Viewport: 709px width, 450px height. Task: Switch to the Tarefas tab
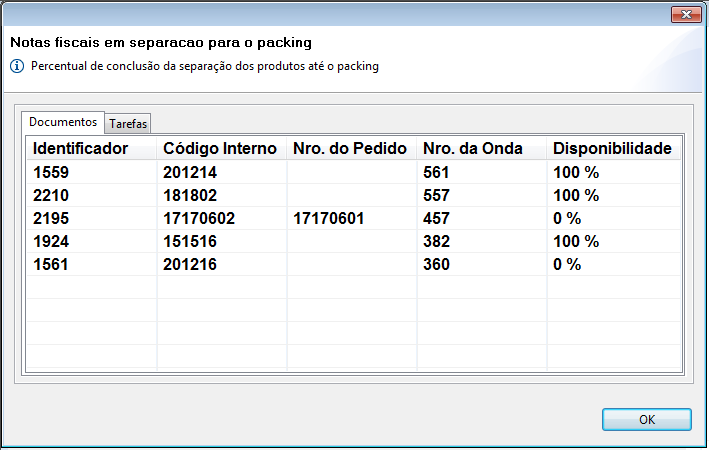129,124
